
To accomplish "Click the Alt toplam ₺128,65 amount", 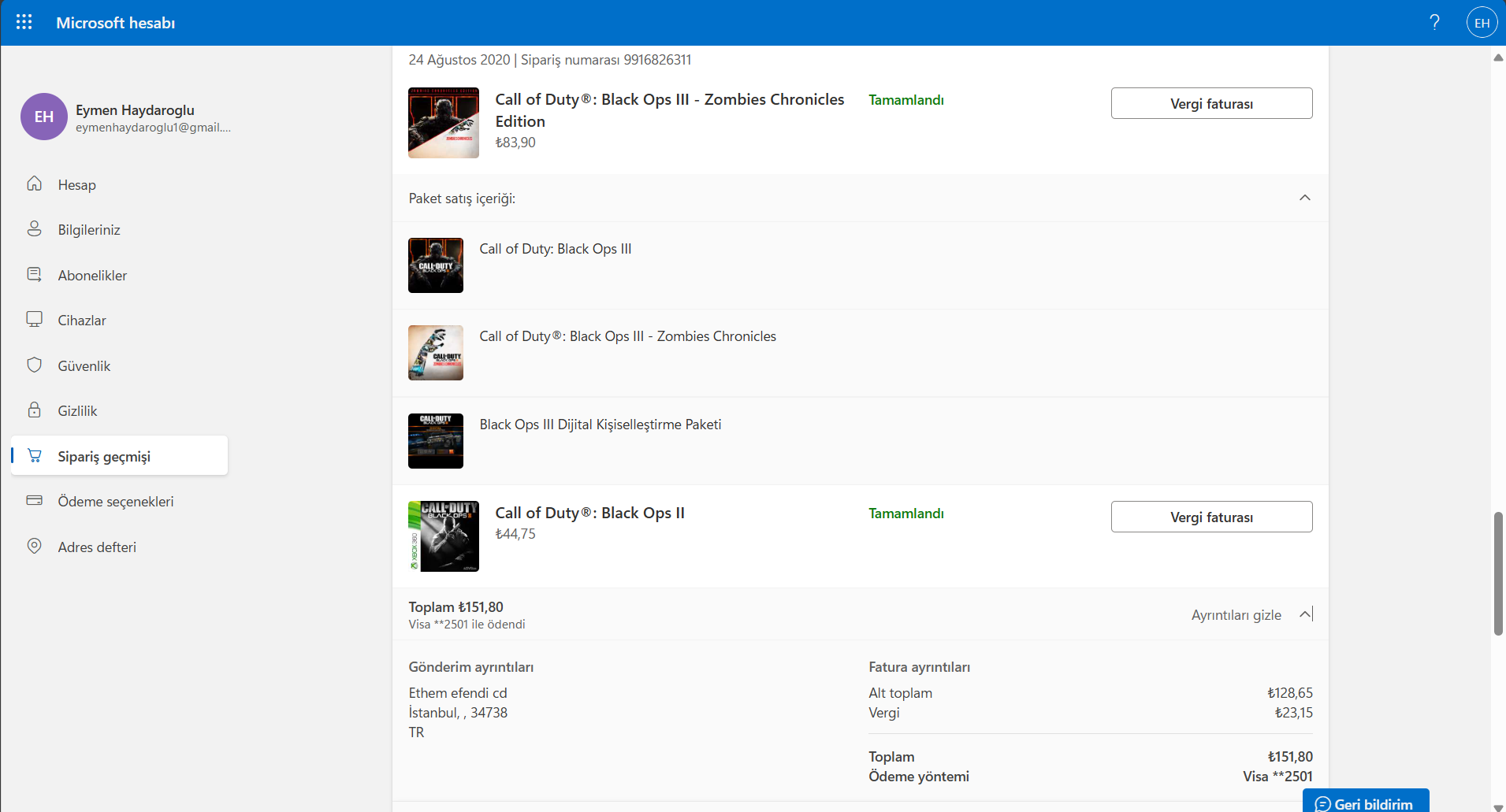I will 1290,693.
